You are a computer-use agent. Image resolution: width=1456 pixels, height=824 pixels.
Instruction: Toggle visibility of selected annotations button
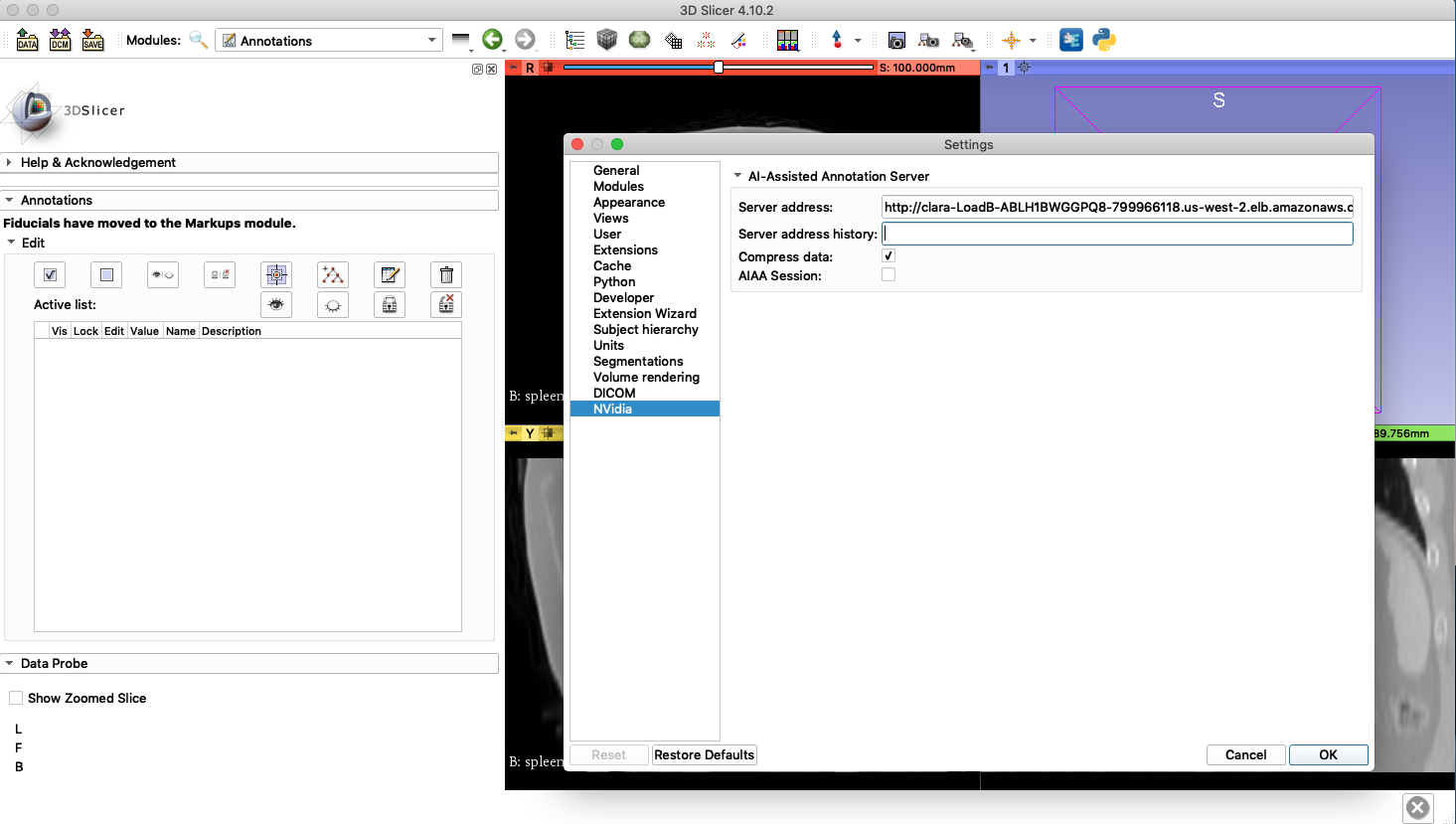(163, 274)
